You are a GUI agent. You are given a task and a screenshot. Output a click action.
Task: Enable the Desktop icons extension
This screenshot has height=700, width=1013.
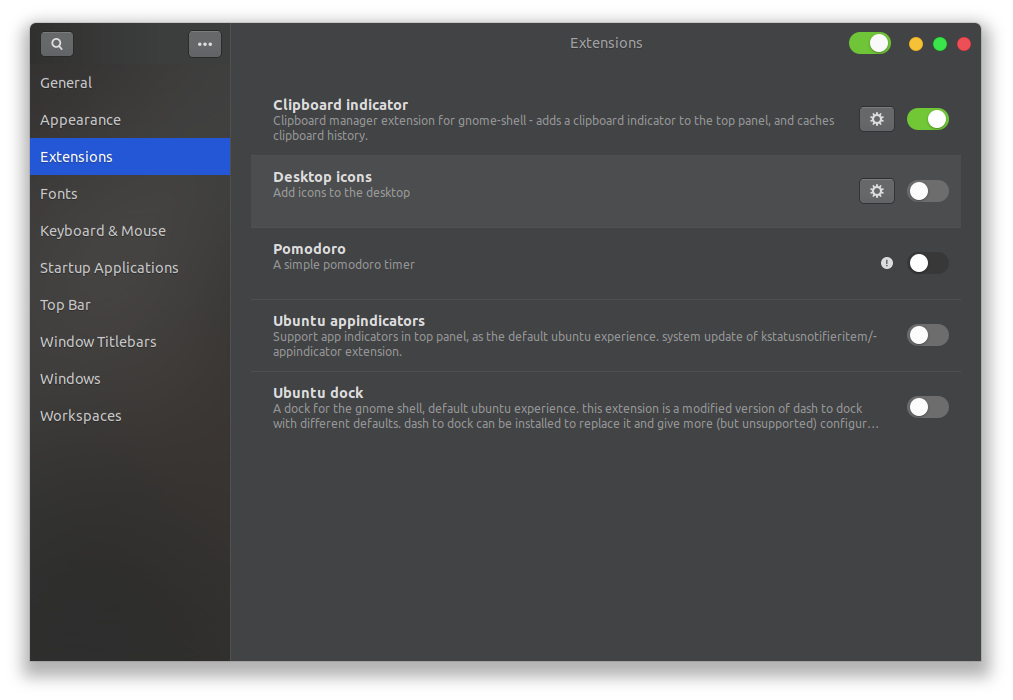927,190
